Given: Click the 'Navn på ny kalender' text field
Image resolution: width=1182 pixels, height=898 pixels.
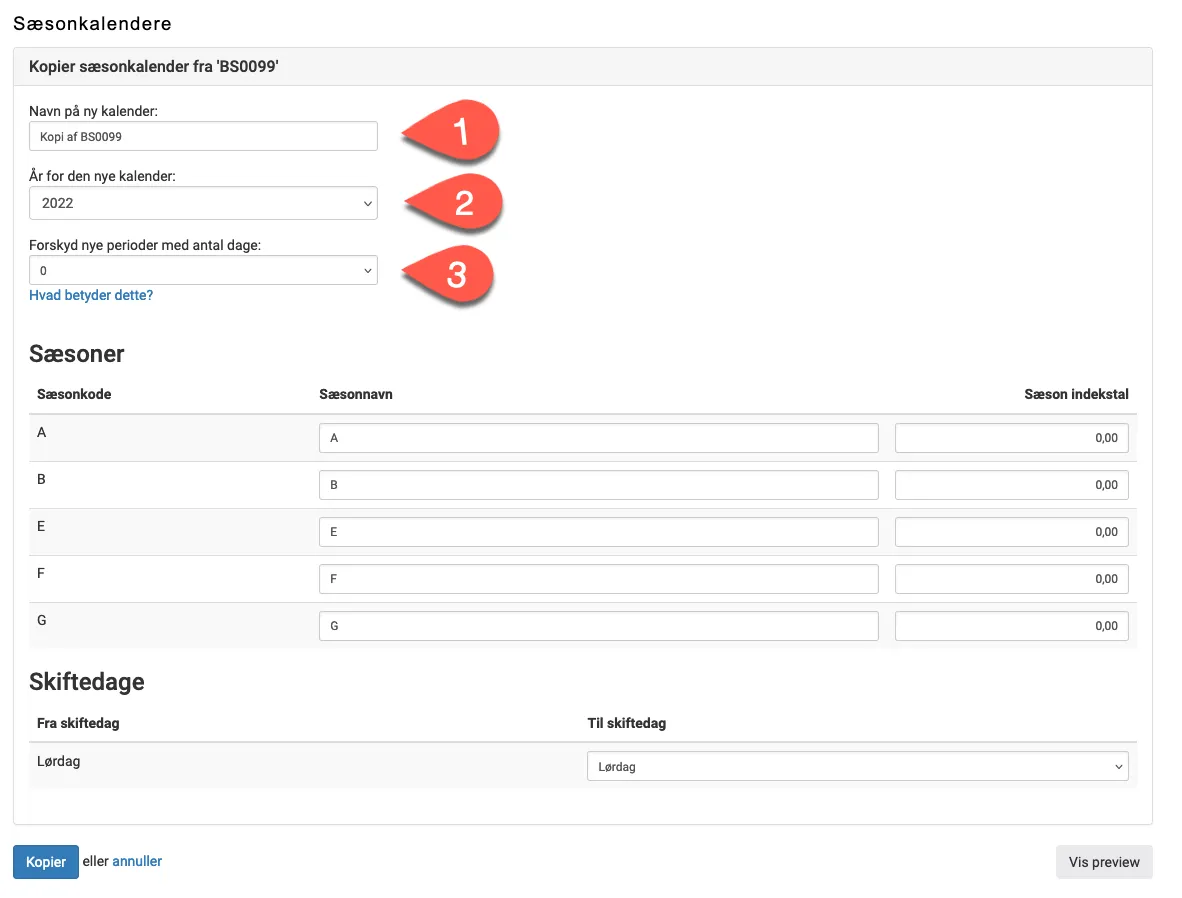Looking at the screenshot, I should click(x=203, y=136).
